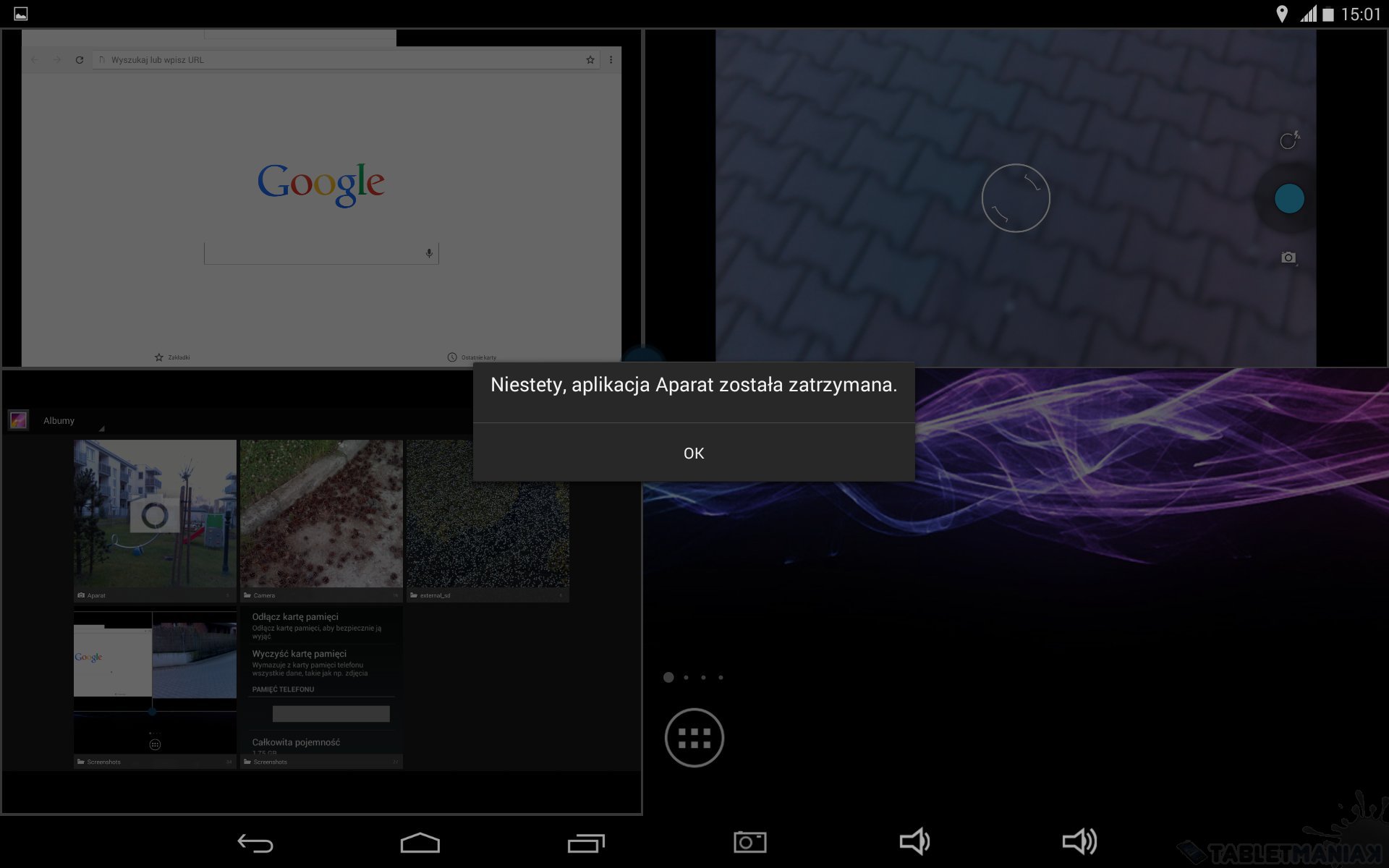1389x868 pixels.
Task: Tap the home navigation icon
Action: click(x=420, y=843)
